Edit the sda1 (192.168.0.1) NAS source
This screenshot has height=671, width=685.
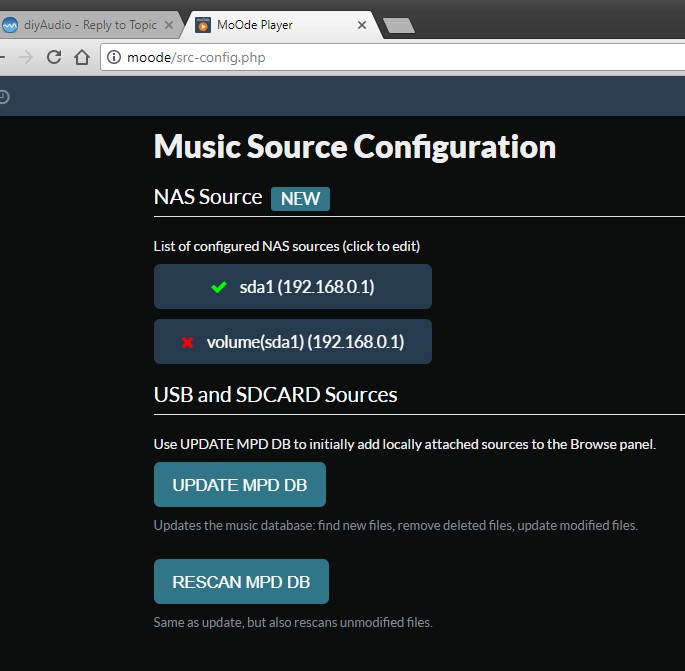(x=293, y=287)
